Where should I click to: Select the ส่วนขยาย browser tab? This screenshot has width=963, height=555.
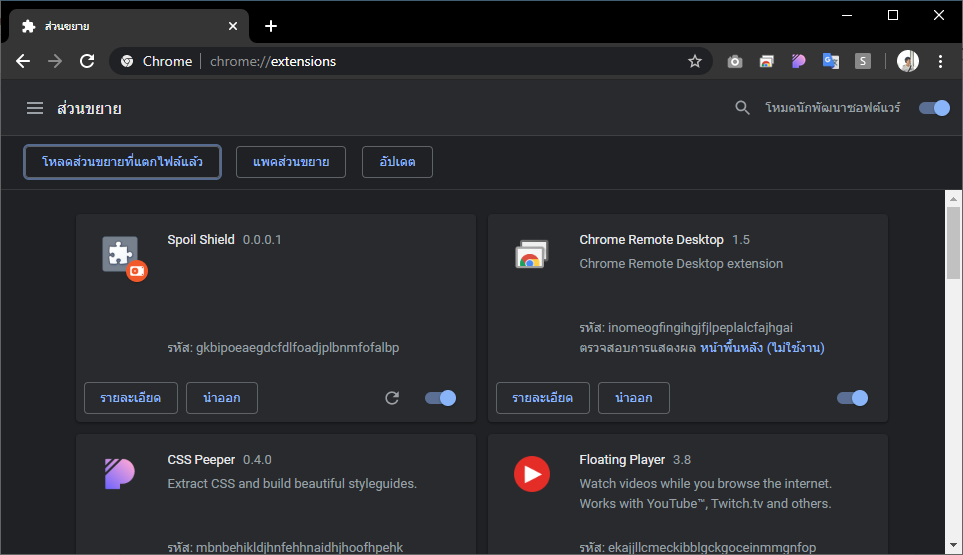pos(129,26)
